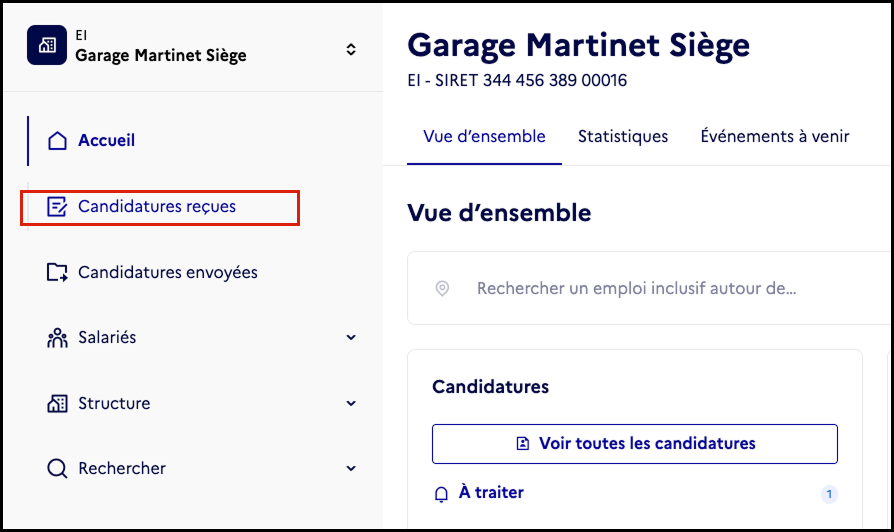The width and height of the screenshot is (894, 532).
Task: Open the À traiter link
Action: (491, 493)
